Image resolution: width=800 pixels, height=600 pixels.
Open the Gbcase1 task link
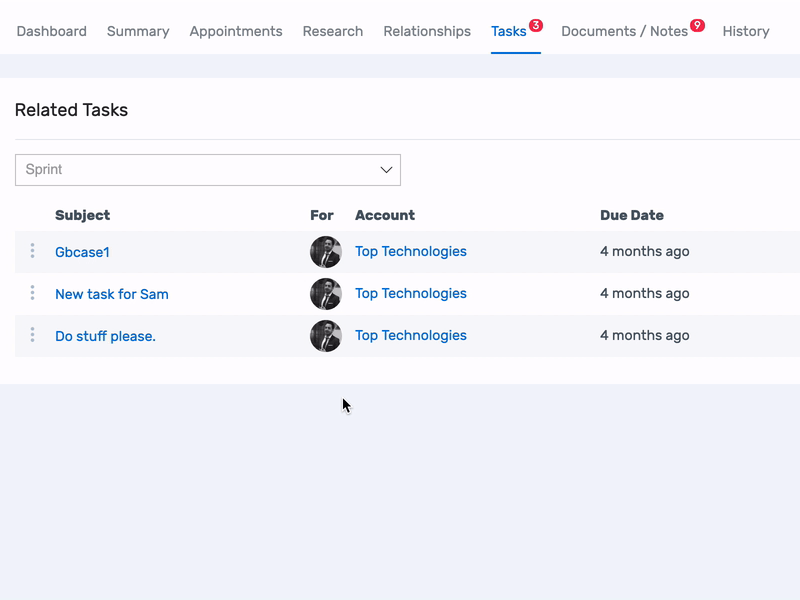click(x=82, y=252)
